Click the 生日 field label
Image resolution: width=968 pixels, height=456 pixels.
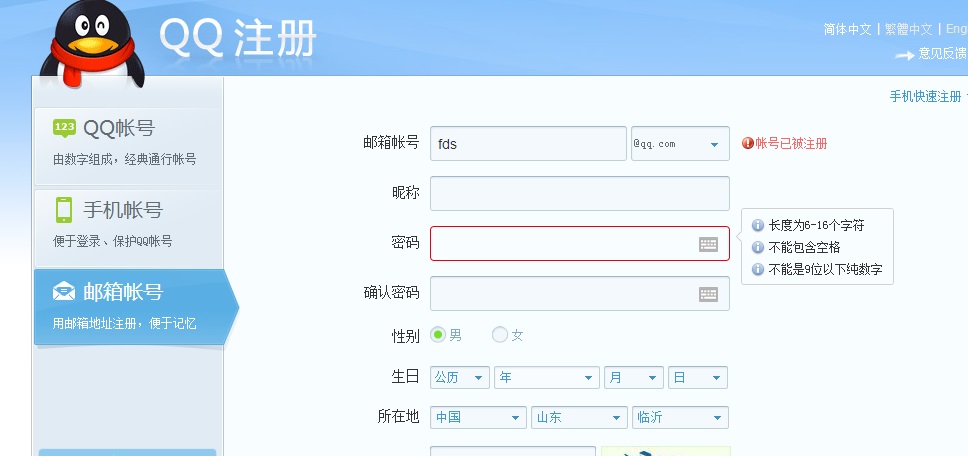point(406,376)
